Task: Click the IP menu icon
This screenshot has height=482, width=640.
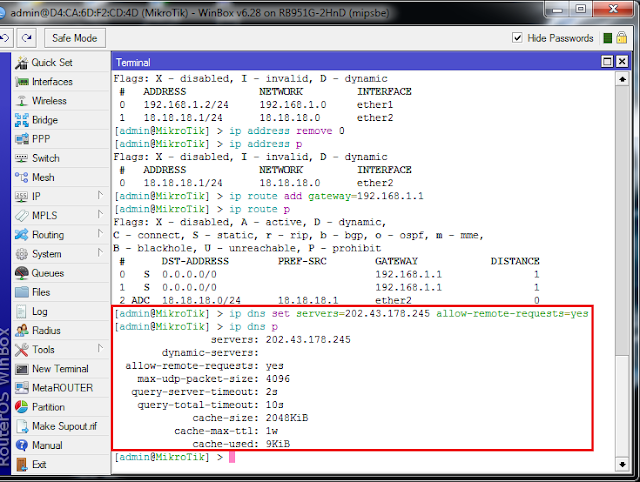Action: (21, 196)
